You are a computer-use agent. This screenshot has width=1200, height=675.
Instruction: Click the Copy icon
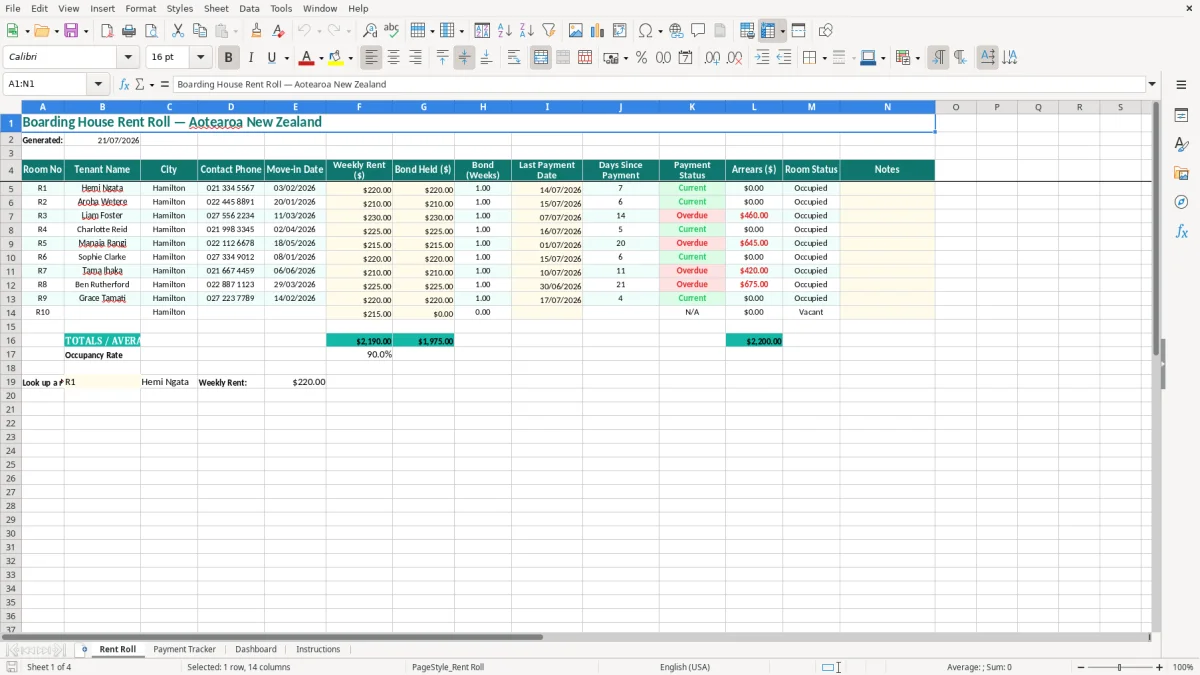point(200,31)
